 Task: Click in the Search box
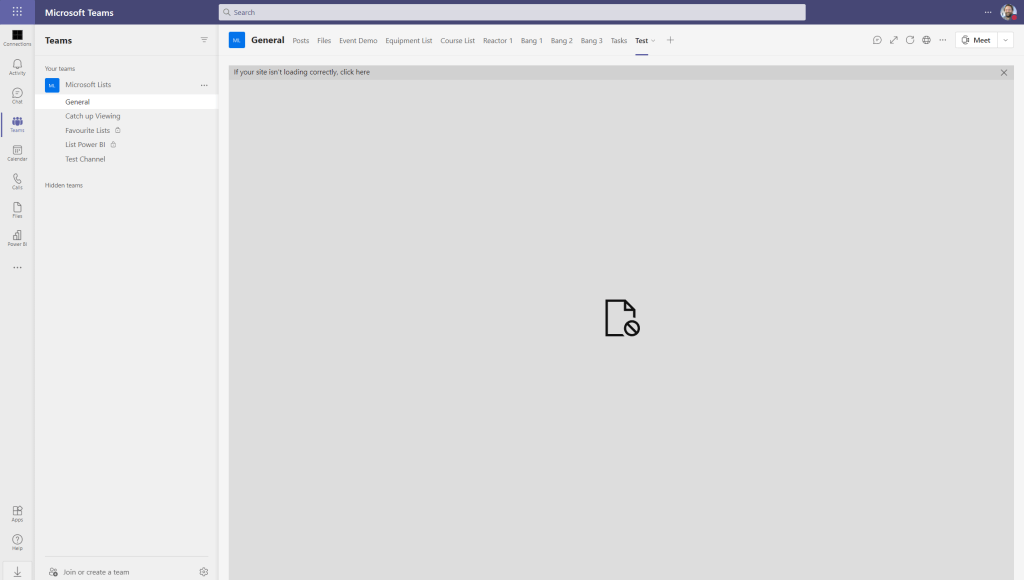click(x=512, y=12)
